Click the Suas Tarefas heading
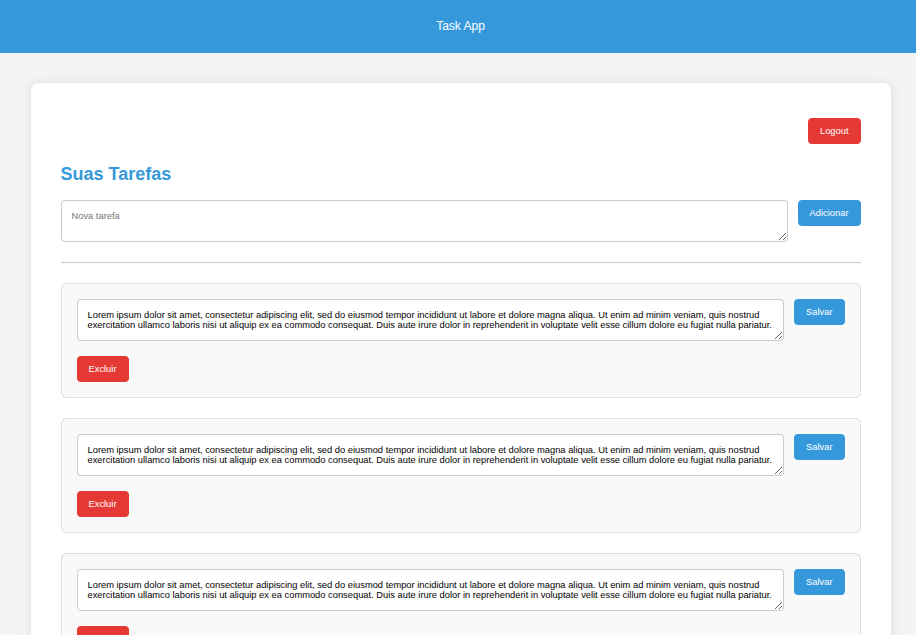 tap(115, 173)
